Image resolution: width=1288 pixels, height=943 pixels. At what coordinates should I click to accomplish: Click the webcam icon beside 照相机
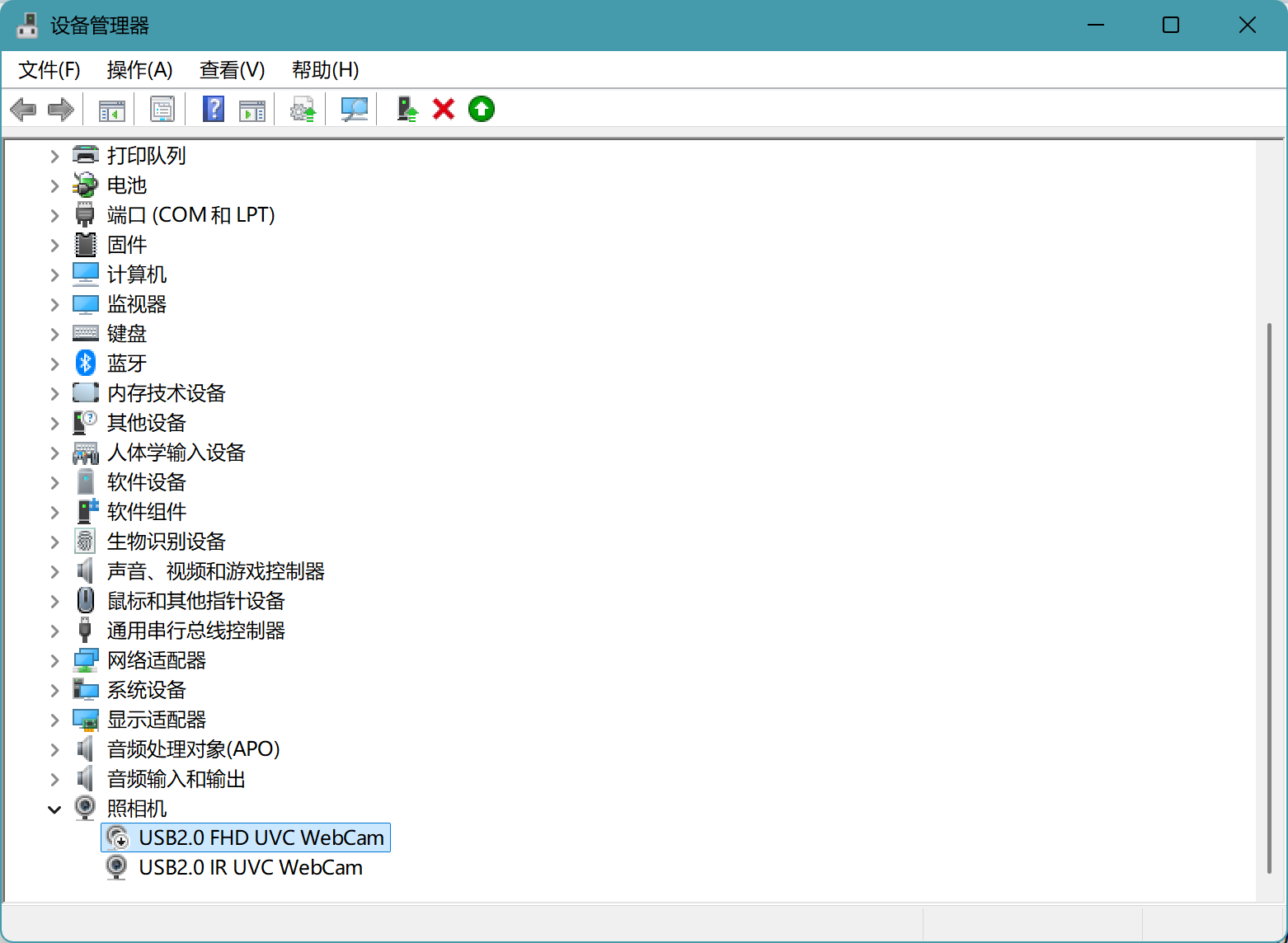[85, 808]
